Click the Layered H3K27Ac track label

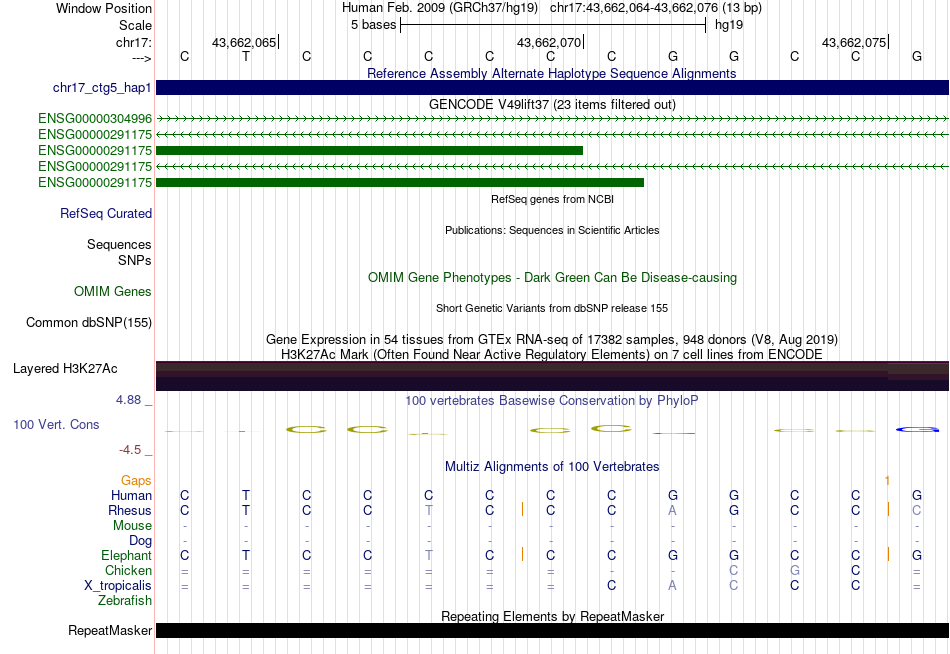click(x=65, y=369)
